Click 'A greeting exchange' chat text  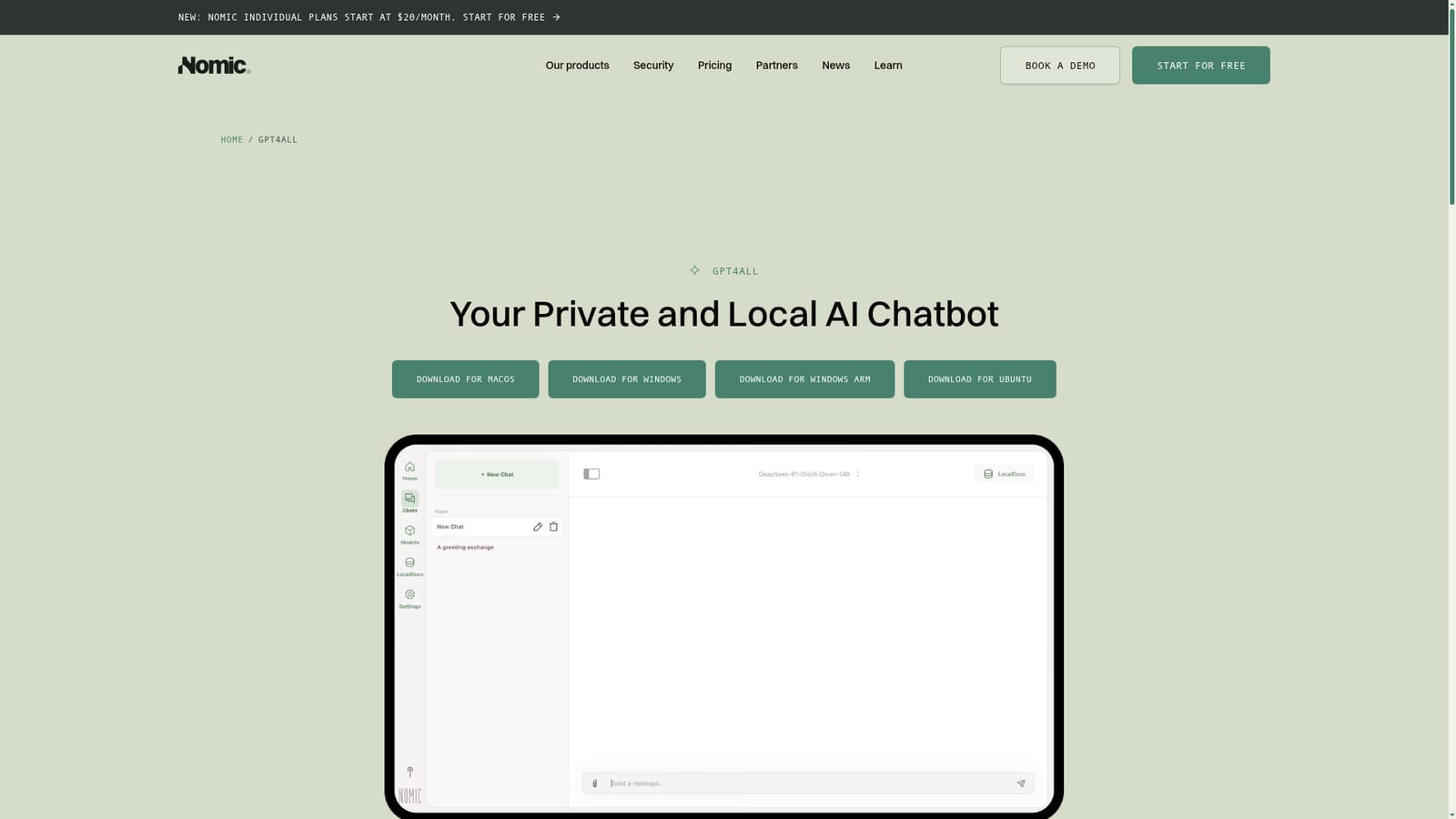tap(465, 547)
